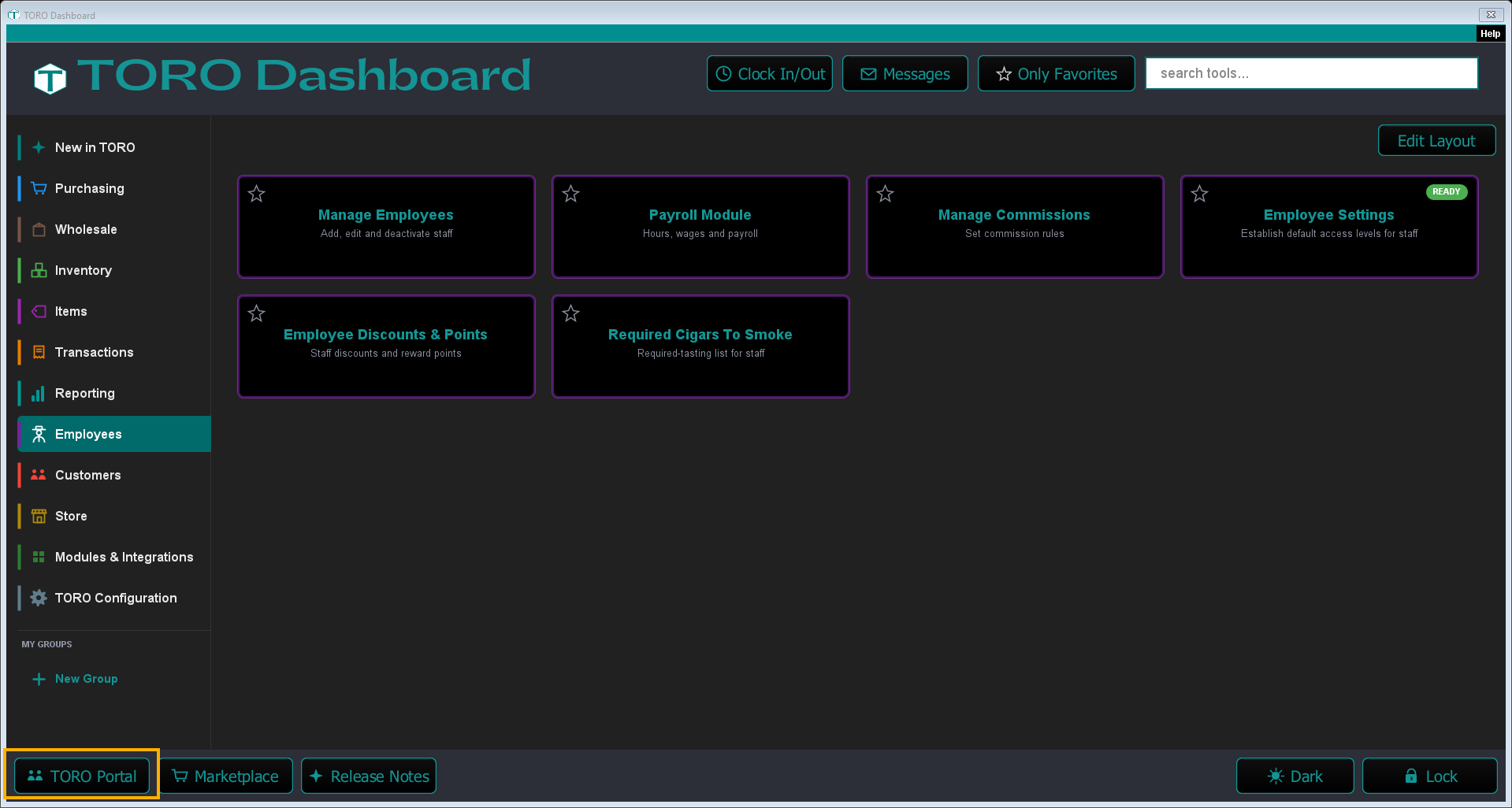Close the TORO Dashboard window
The width and height of the screenshot is (1512, 808).
[x=1491, y=14]
